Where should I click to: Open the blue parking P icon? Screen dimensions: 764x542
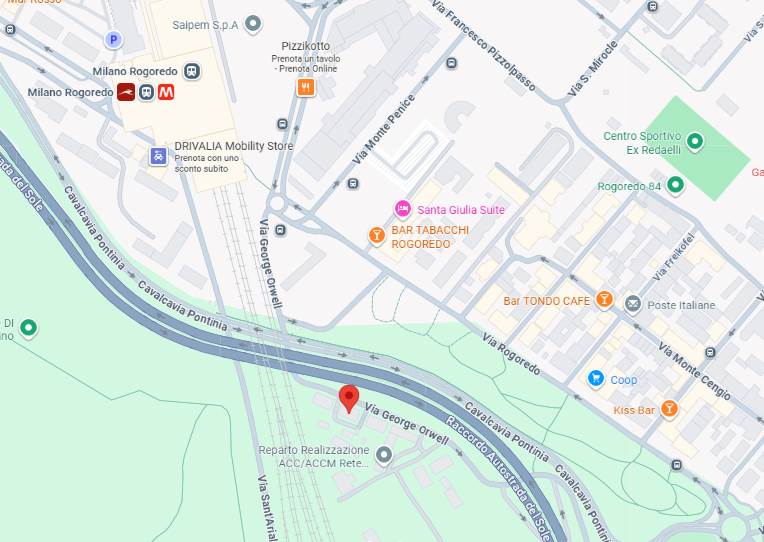114,39
